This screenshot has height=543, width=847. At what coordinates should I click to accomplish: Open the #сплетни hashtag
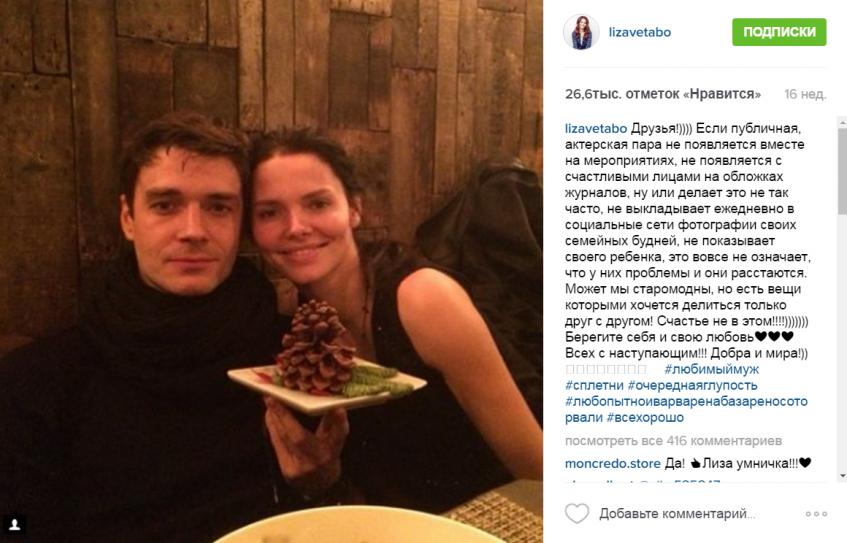coord(594,385)
